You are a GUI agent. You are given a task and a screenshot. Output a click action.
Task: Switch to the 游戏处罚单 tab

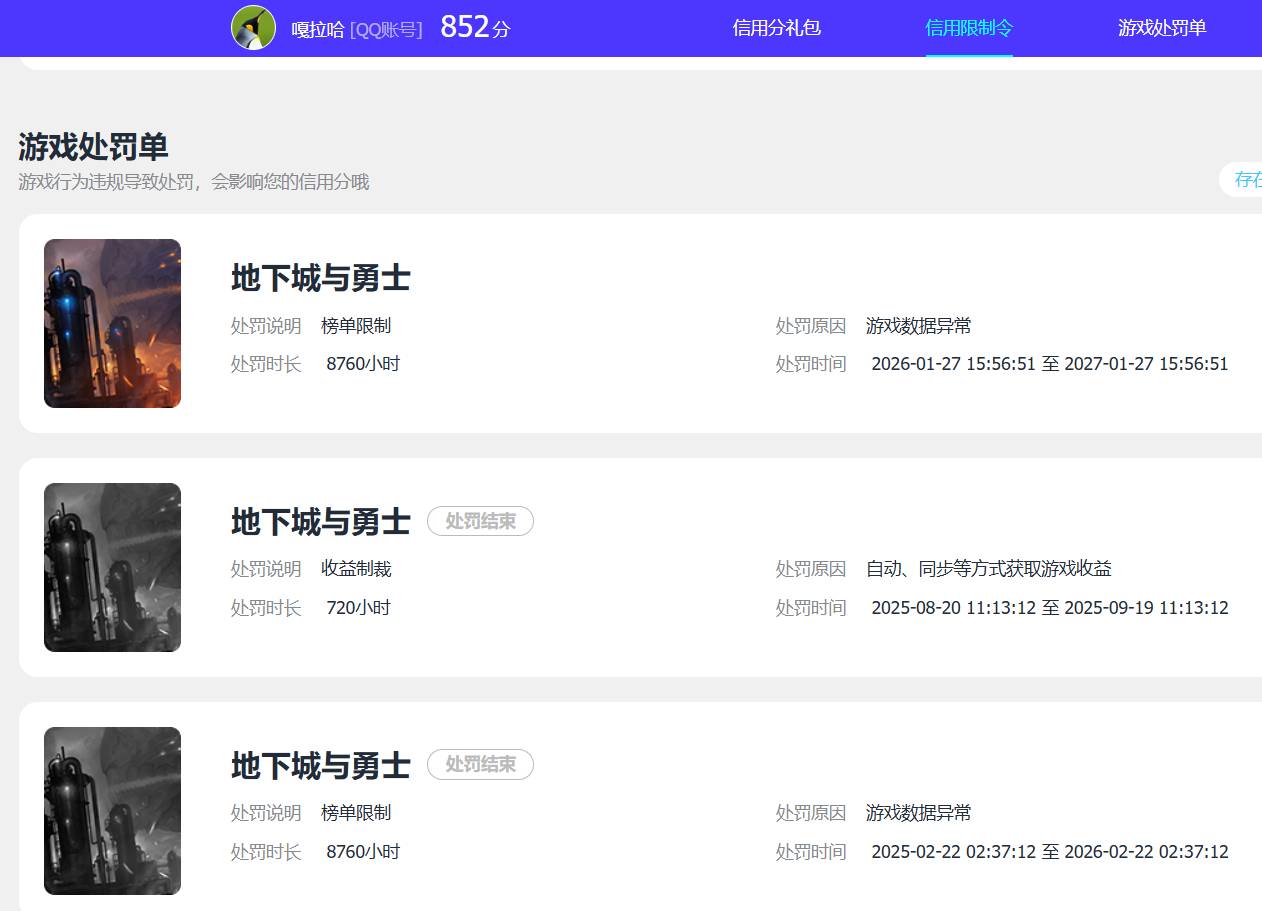coord(1162,28)
